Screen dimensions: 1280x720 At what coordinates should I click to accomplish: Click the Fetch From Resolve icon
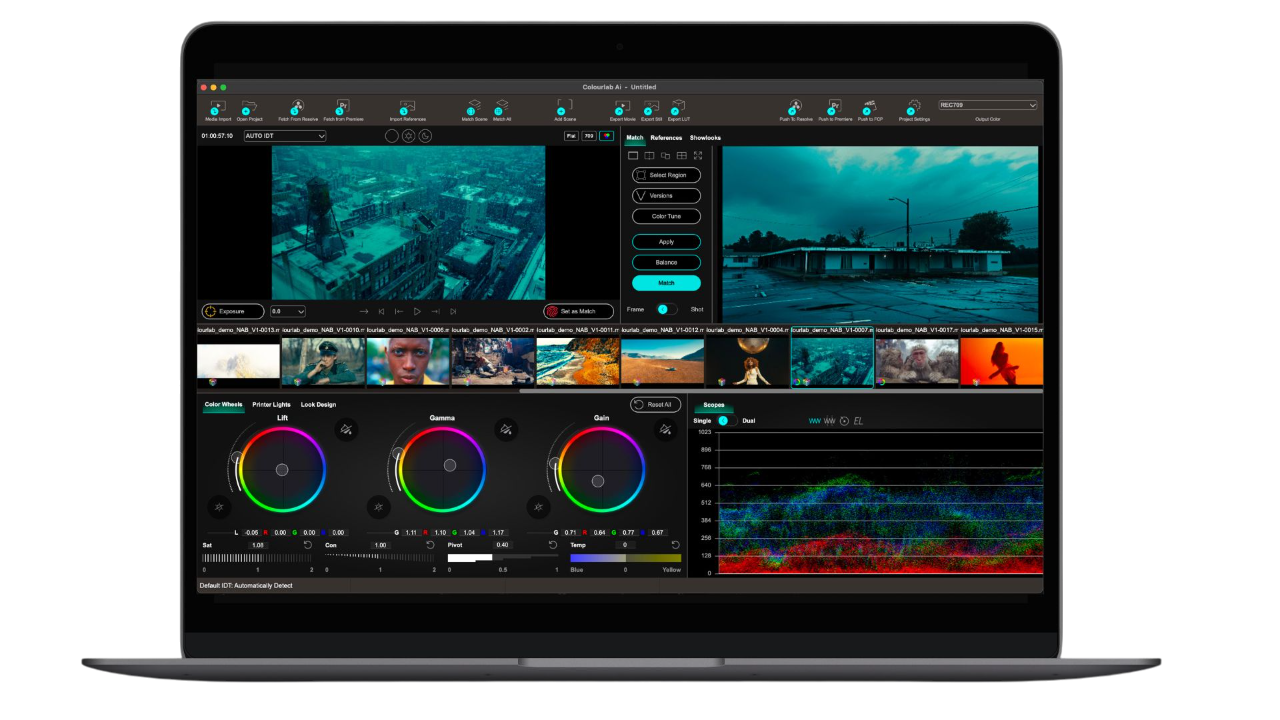[297, 107]
